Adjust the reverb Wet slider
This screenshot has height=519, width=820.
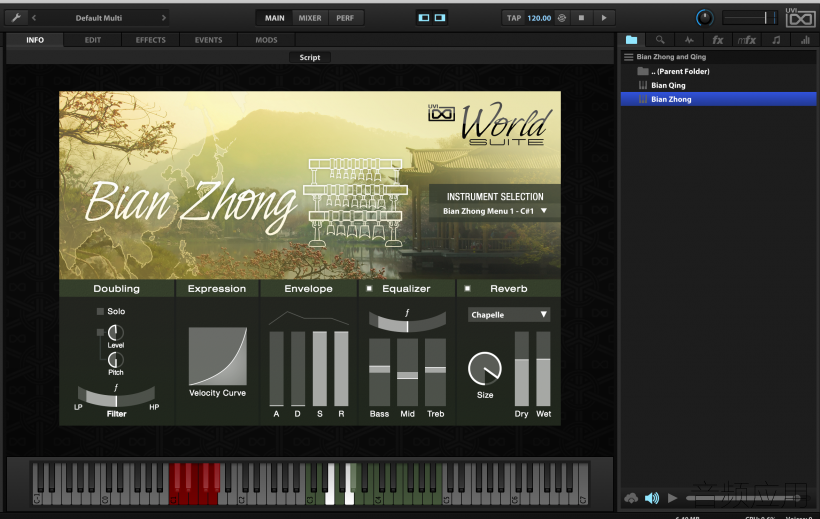(543, 368)
